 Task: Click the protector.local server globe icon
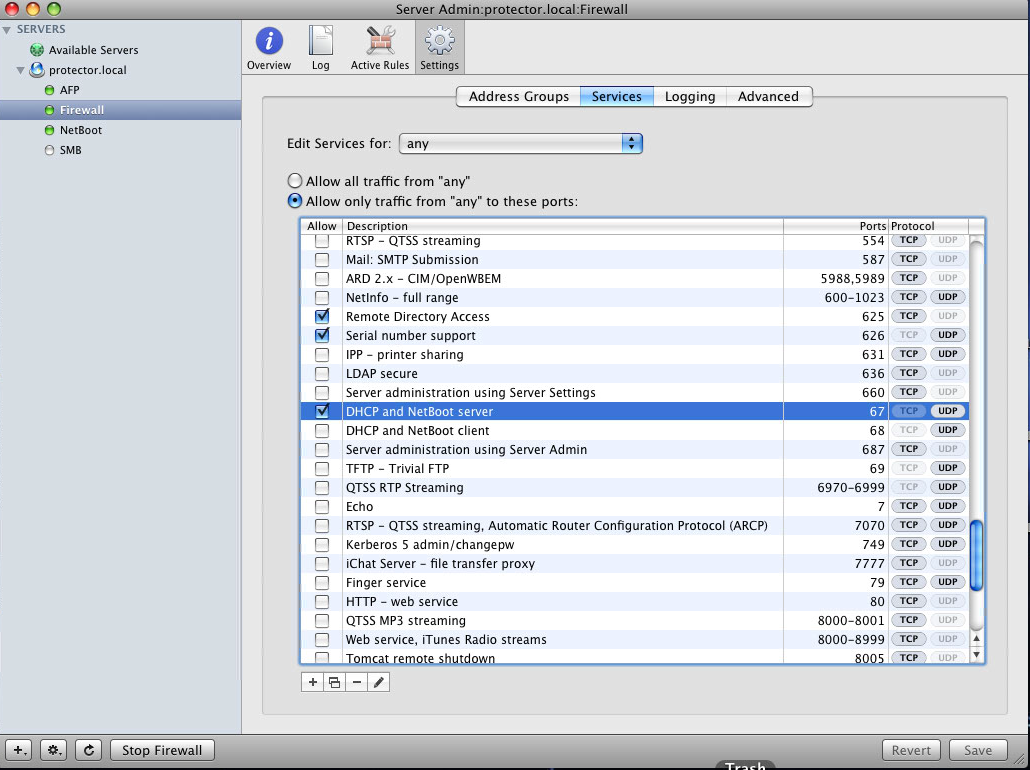click(37, 70)
